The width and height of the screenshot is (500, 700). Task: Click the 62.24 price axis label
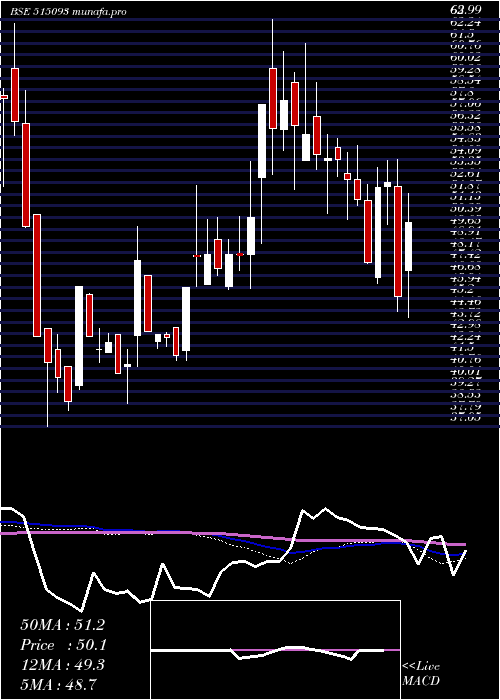click(466, 23)
